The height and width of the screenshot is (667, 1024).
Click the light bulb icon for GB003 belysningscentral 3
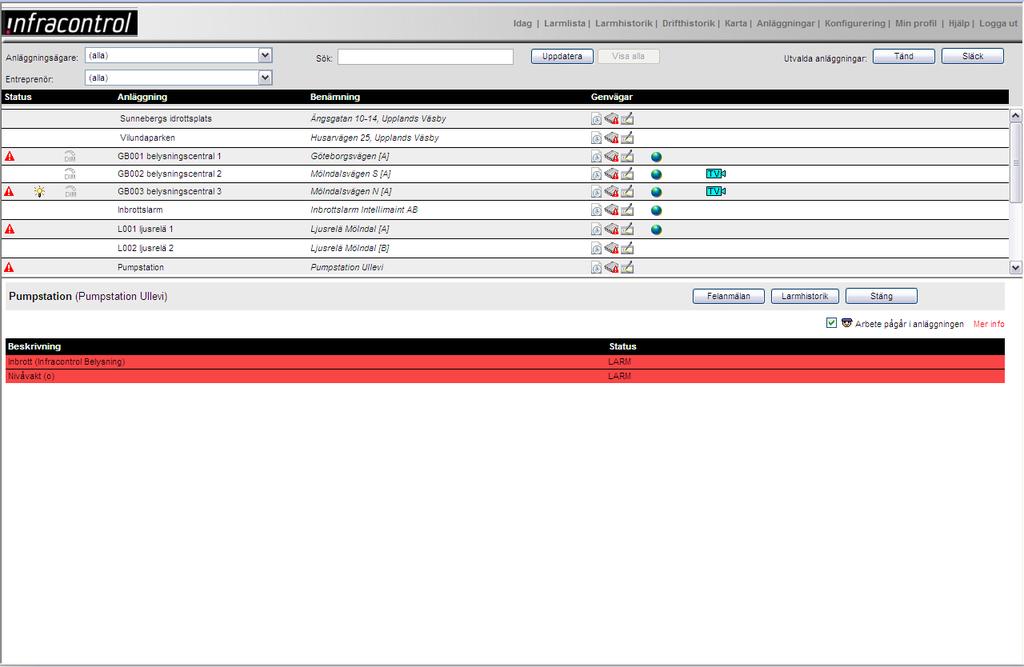(x=40, y=191)
